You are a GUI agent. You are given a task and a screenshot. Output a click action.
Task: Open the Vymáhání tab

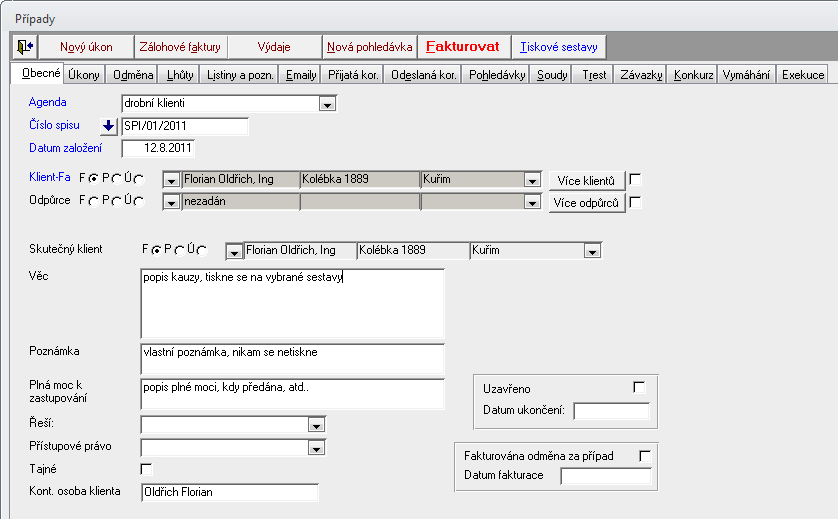point(746,75)
